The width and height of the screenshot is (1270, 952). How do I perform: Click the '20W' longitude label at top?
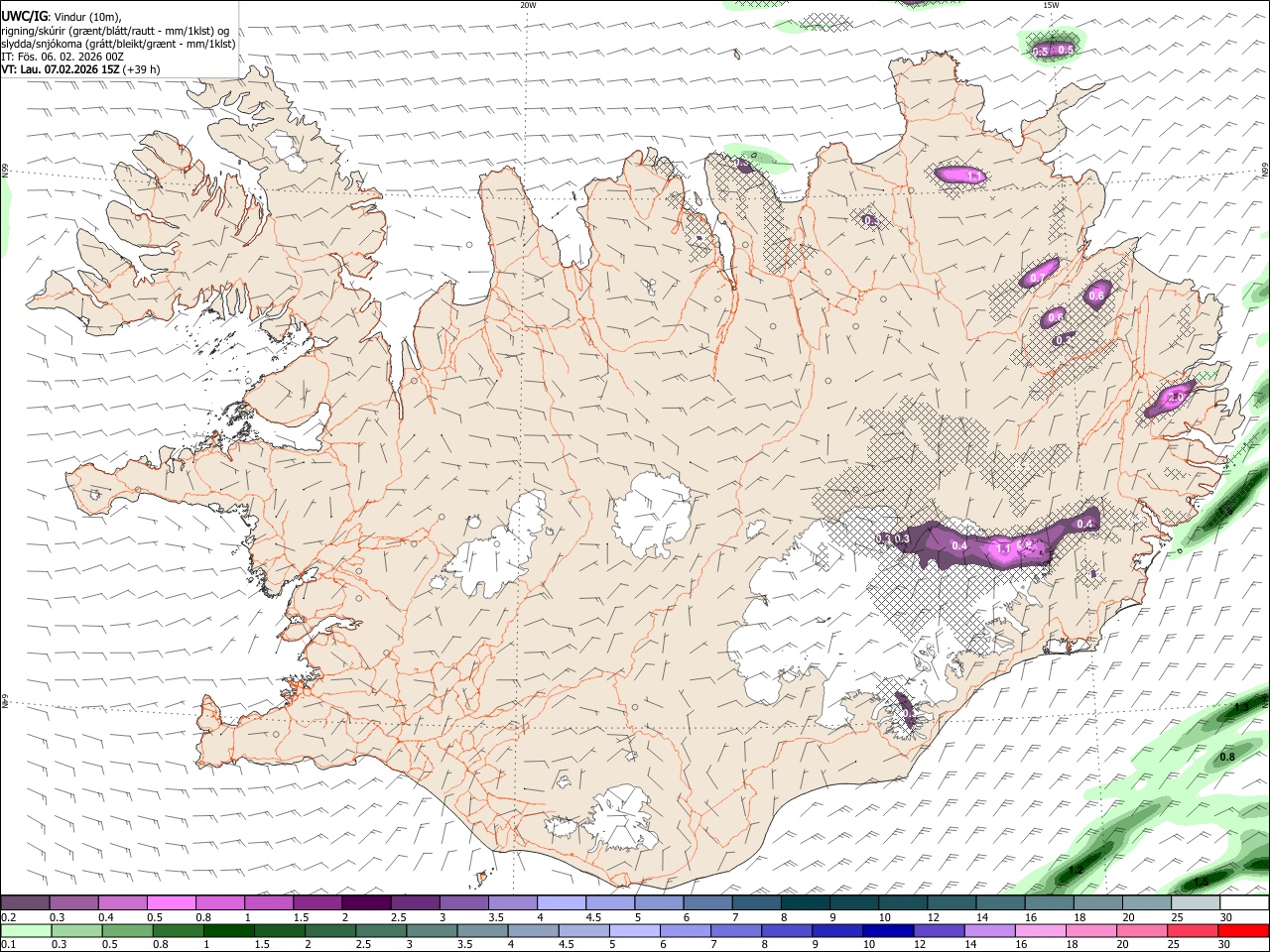pyautogui.click(x=528, y=5)
